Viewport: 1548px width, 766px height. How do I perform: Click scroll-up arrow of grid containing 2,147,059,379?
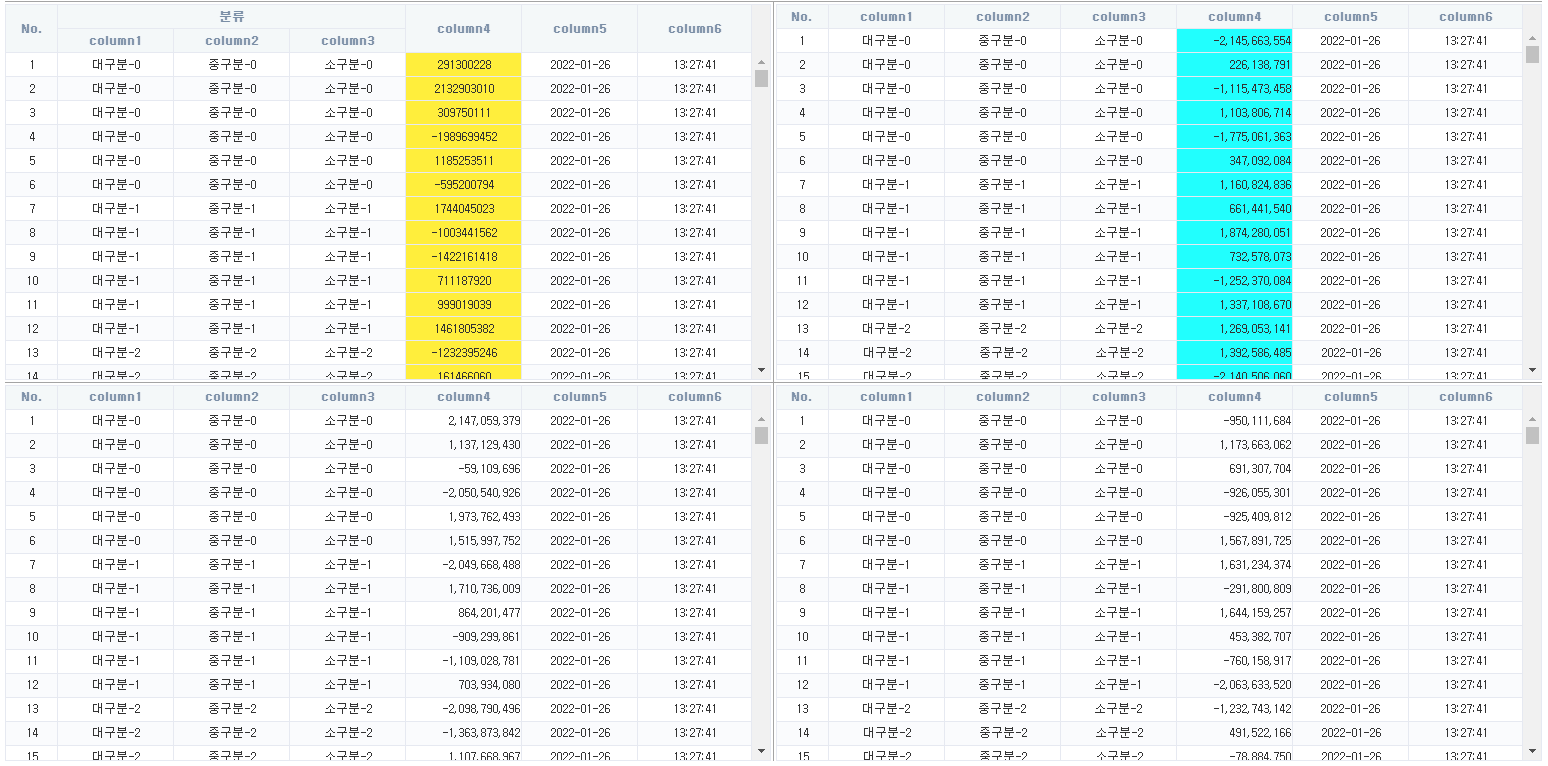761,419
